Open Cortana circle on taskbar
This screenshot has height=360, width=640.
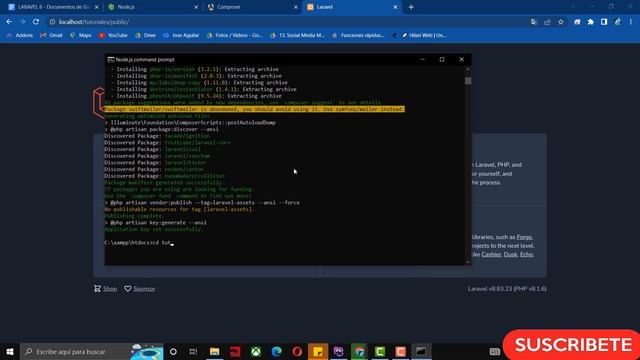pos(173,351)
